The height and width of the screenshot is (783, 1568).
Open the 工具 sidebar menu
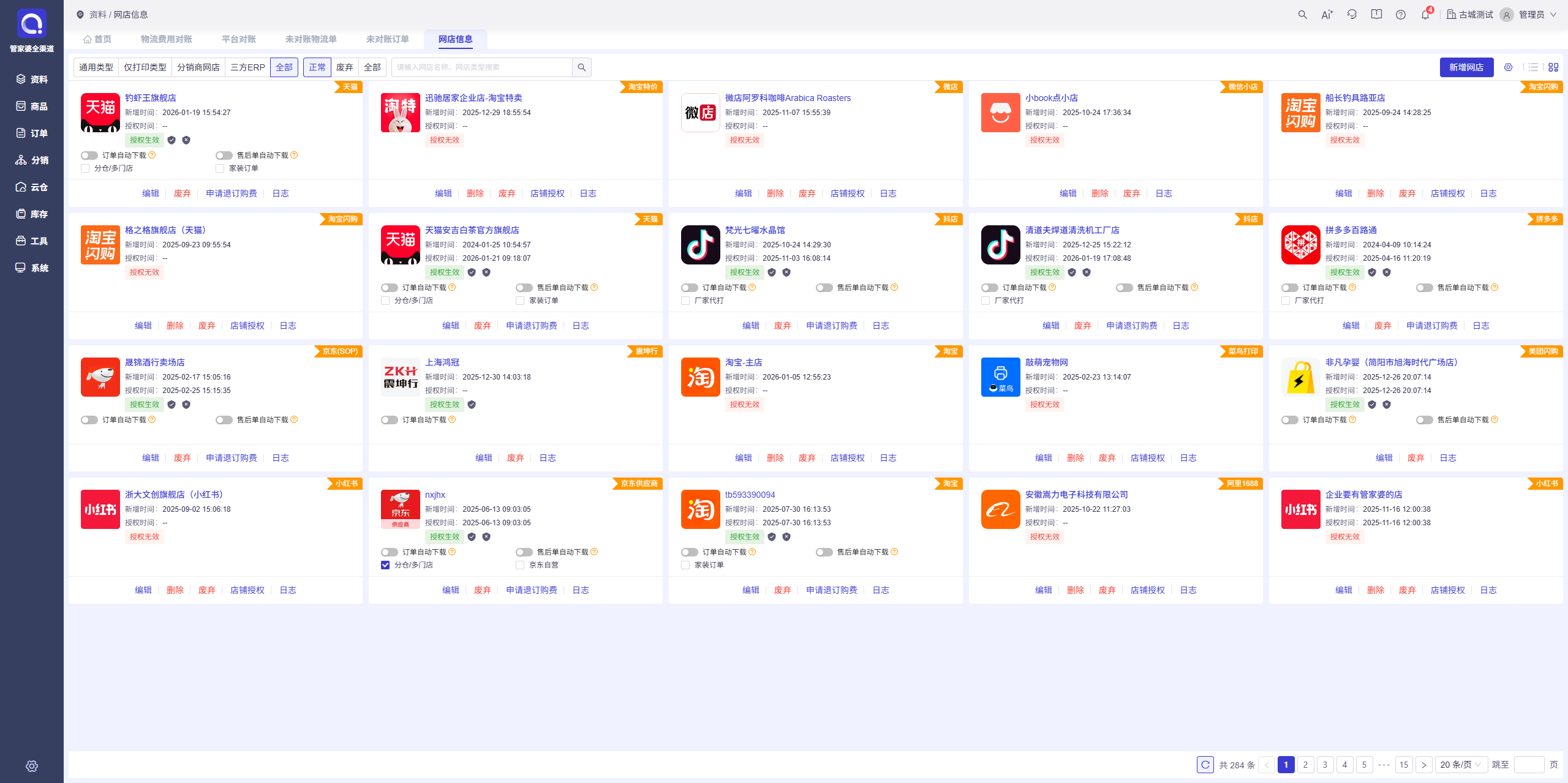(32, 241)
